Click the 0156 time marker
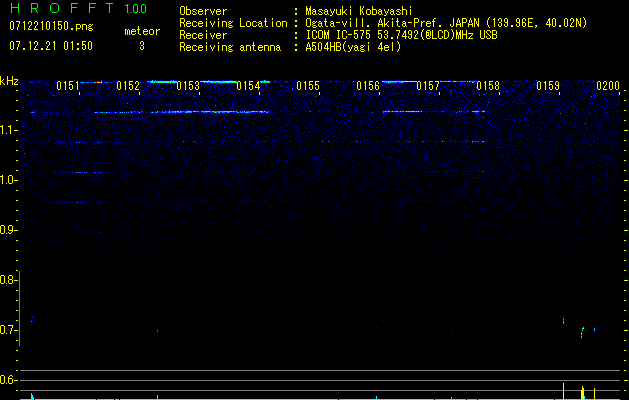629x400 pixels. pyautogui.click(x=368, y=86)
